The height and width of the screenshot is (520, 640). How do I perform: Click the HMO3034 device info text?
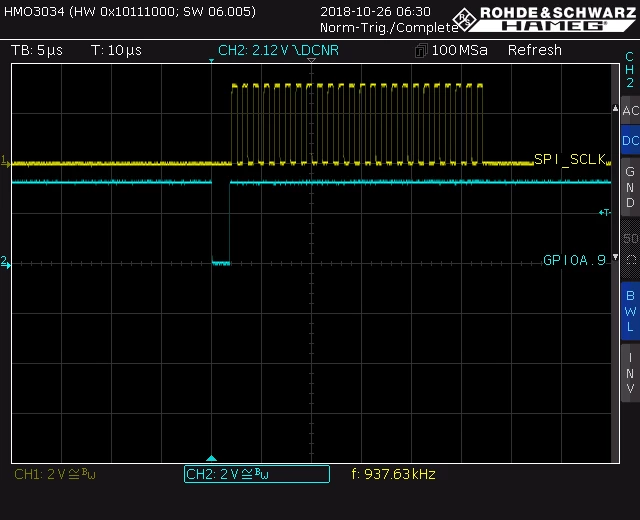click(x=130, y=11)
